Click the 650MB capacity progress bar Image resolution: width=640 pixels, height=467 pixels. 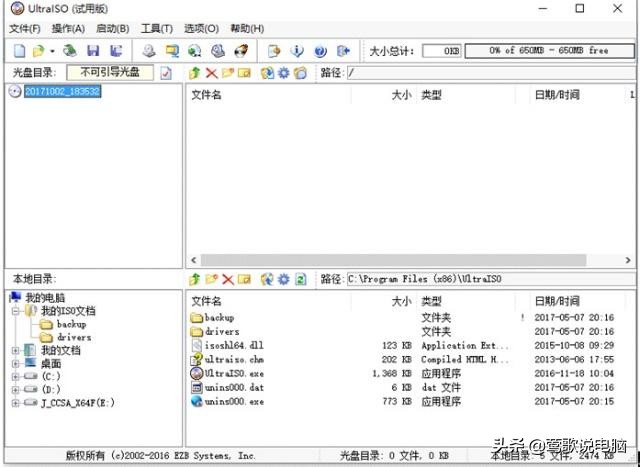549,51
